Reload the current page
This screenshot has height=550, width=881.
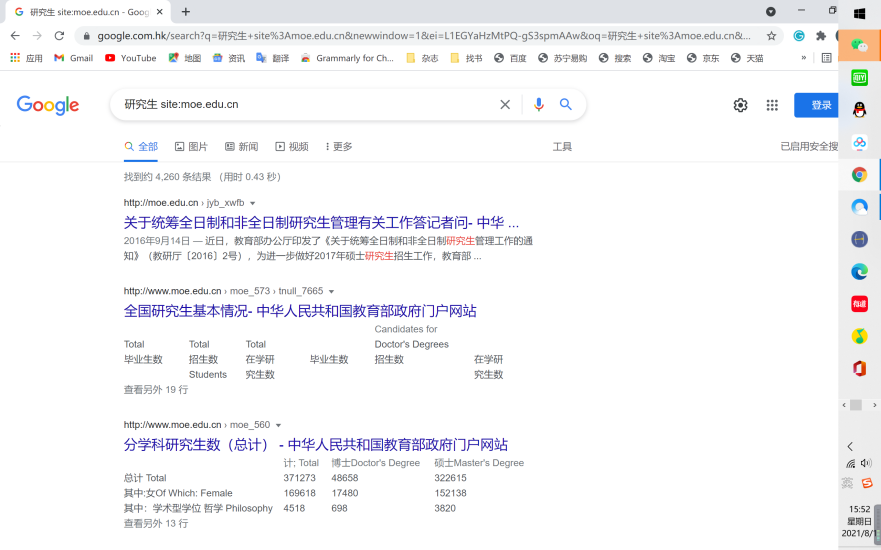point(59,36)
